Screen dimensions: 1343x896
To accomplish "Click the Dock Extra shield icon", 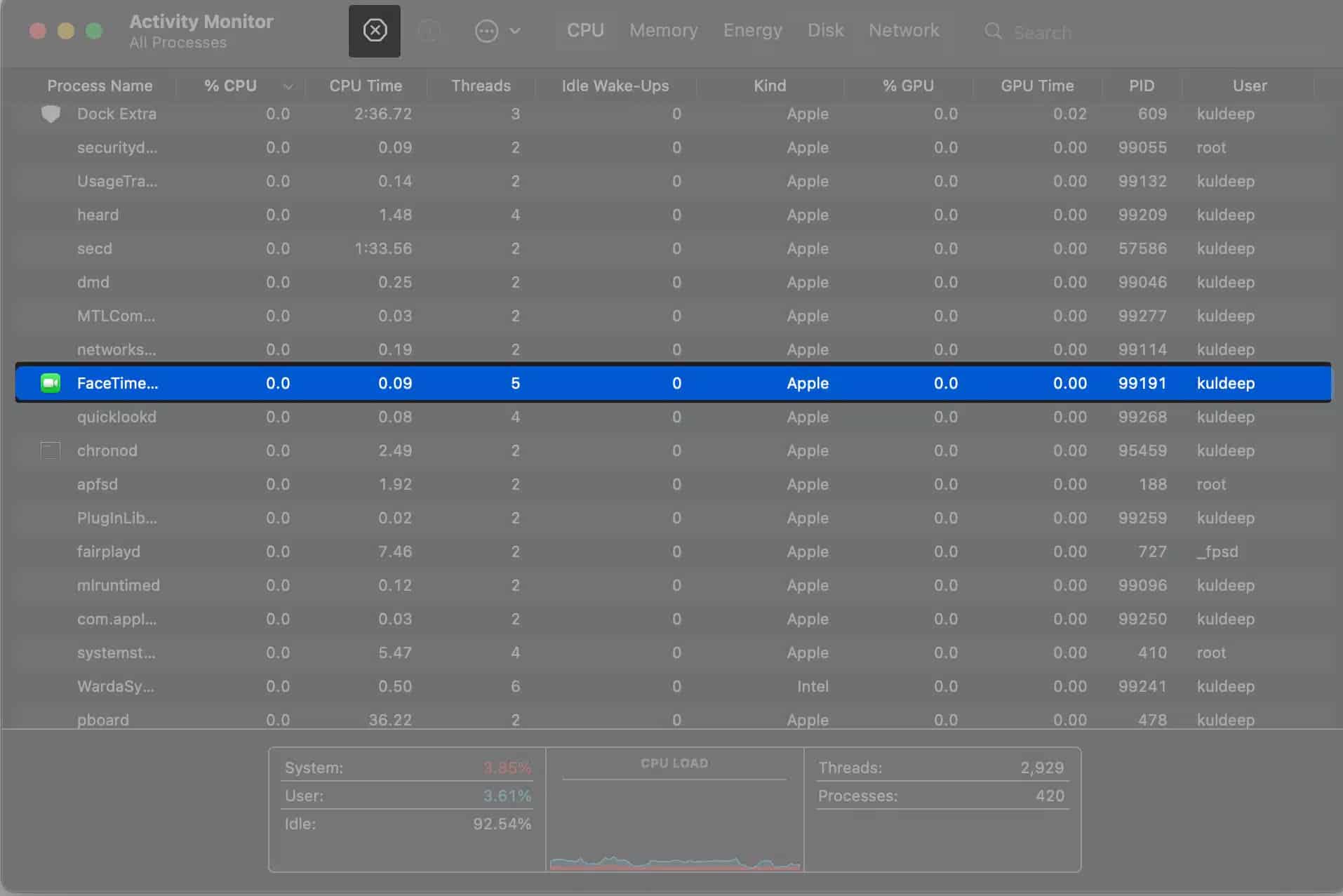I will click(x=51, y=114).
